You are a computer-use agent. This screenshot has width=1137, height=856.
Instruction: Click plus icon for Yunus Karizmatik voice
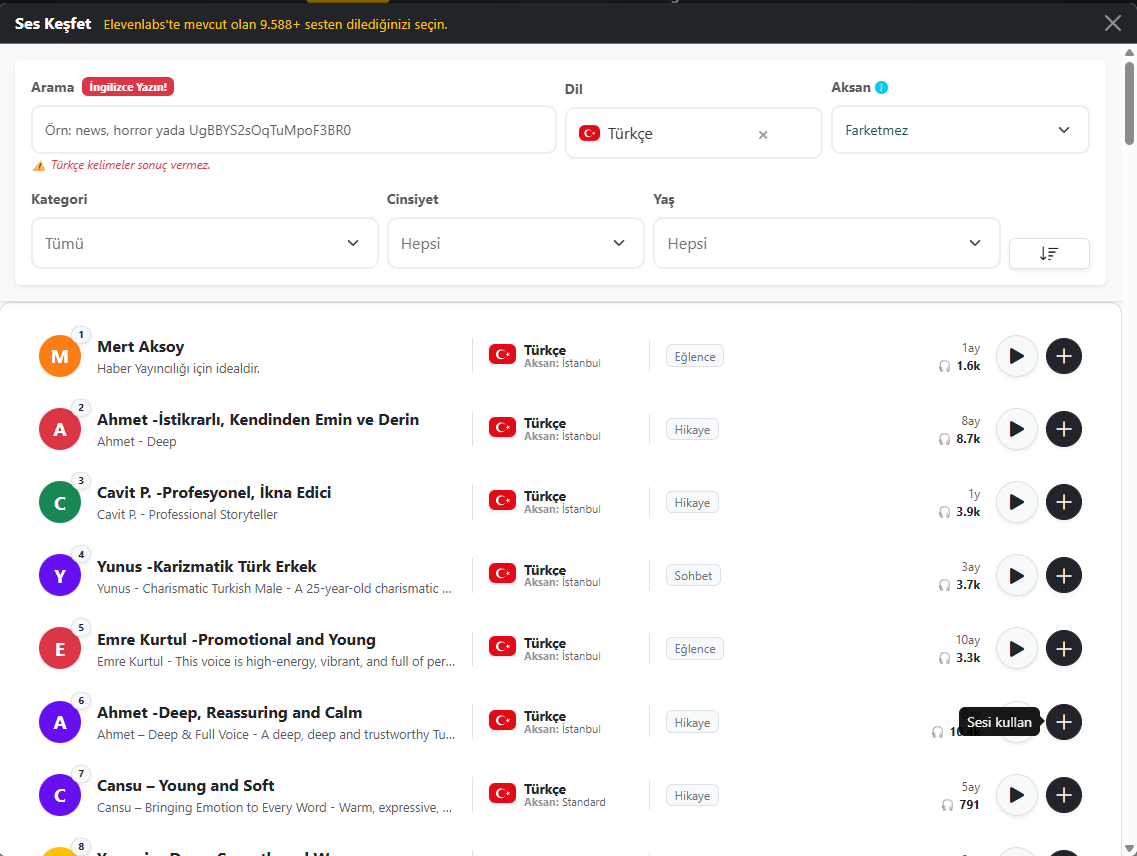click(1064, 576)
